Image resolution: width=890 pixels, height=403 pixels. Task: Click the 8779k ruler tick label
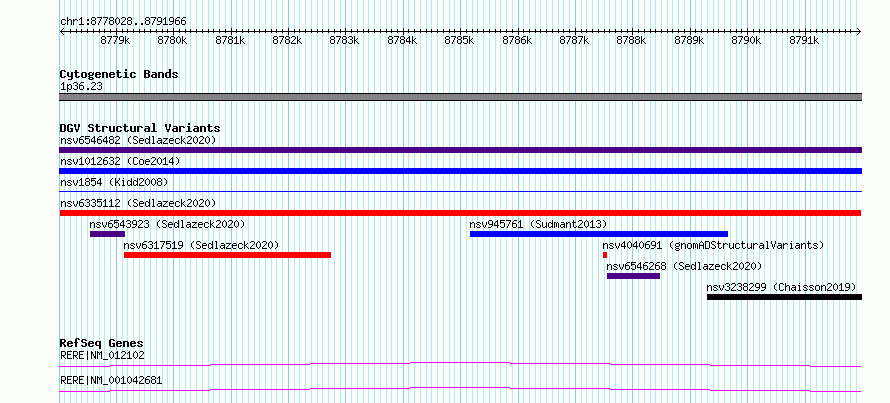115,40
